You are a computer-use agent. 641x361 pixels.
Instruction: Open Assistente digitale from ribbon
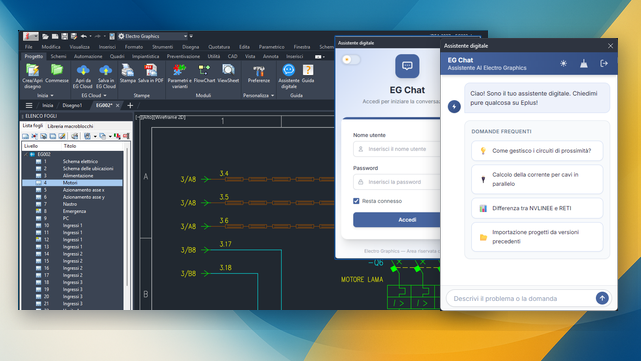click(289, 76)
